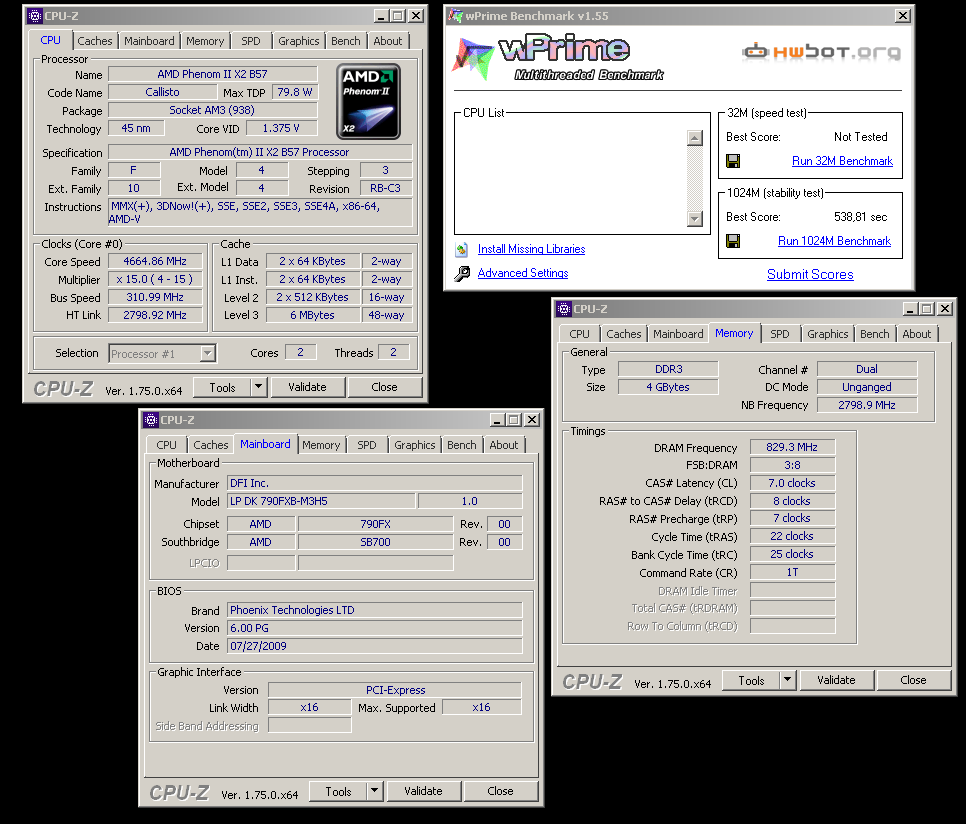Click the CPU List scrollbar down arrow
Viewport: 966px width, 824px height.
click(695, 219)
